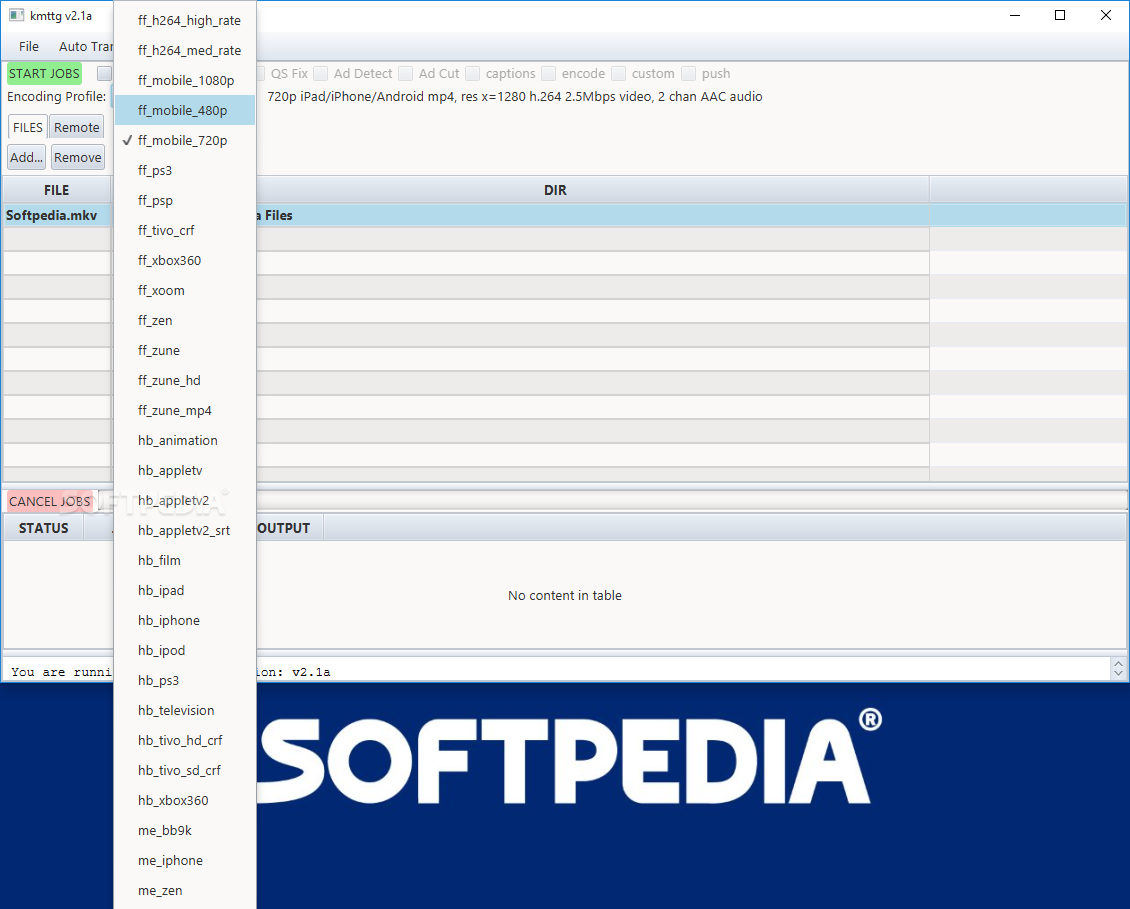Image resolution: width=1130 pixels, height=909 pixels.
Task: Click the START JOBS button
Action: pos(44,74)
